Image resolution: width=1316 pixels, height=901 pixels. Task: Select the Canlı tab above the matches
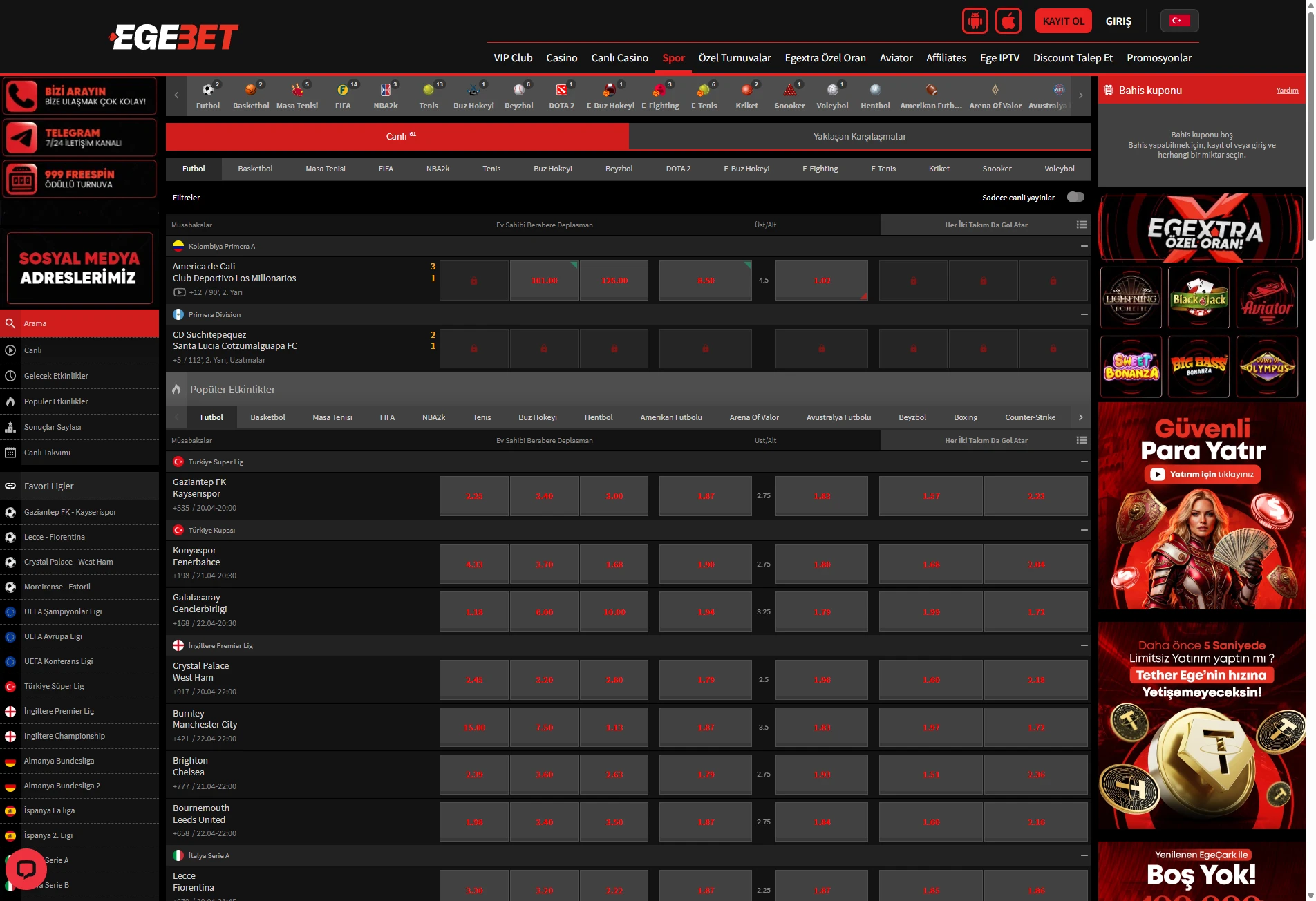point(397,136)
